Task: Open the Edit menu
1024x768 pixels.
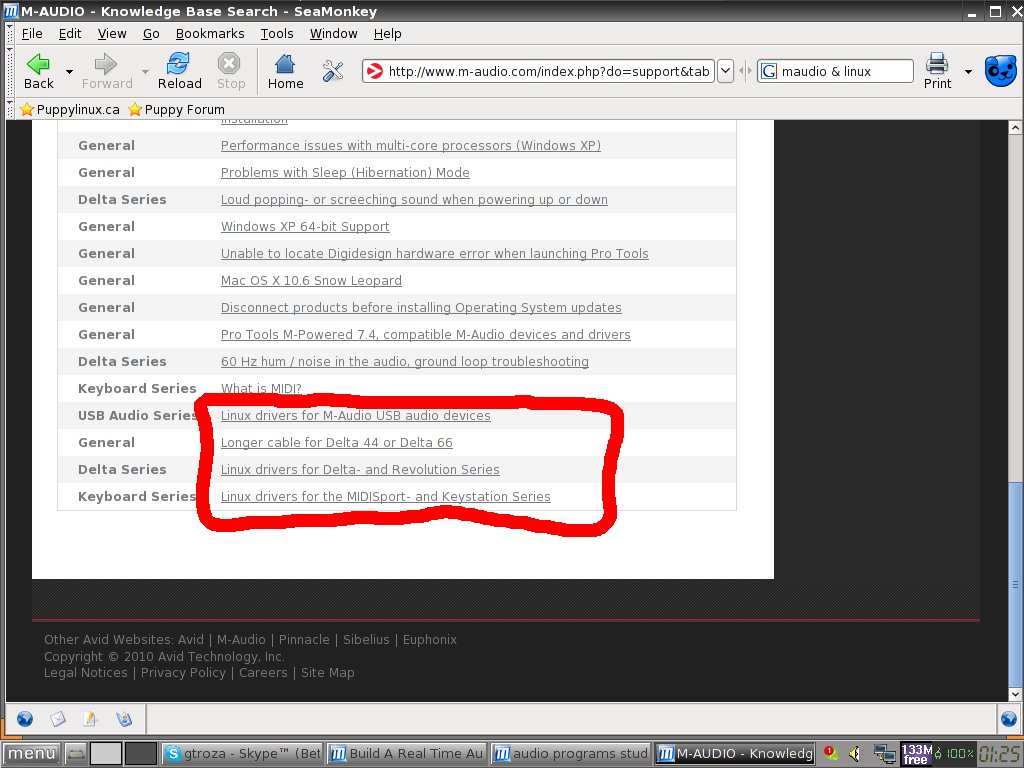Action: click(x=70, y=33)
